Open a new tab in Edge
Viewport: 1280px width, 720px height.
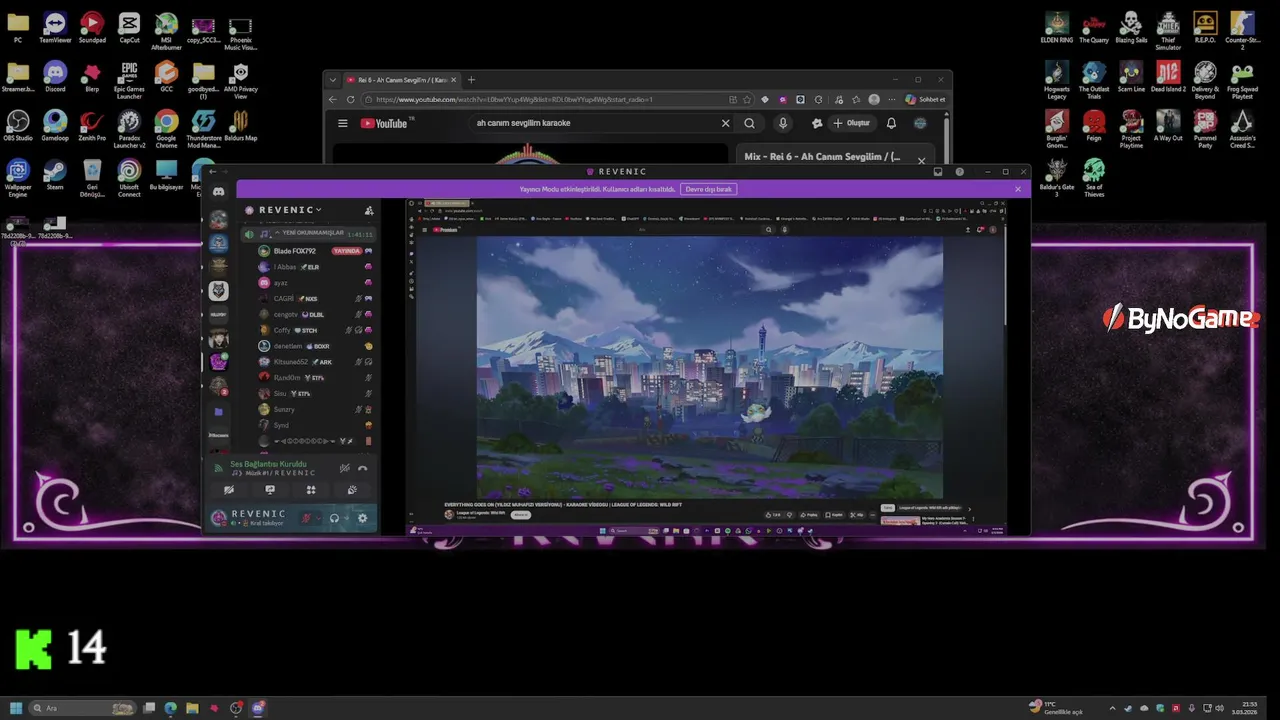click(471, 80)
